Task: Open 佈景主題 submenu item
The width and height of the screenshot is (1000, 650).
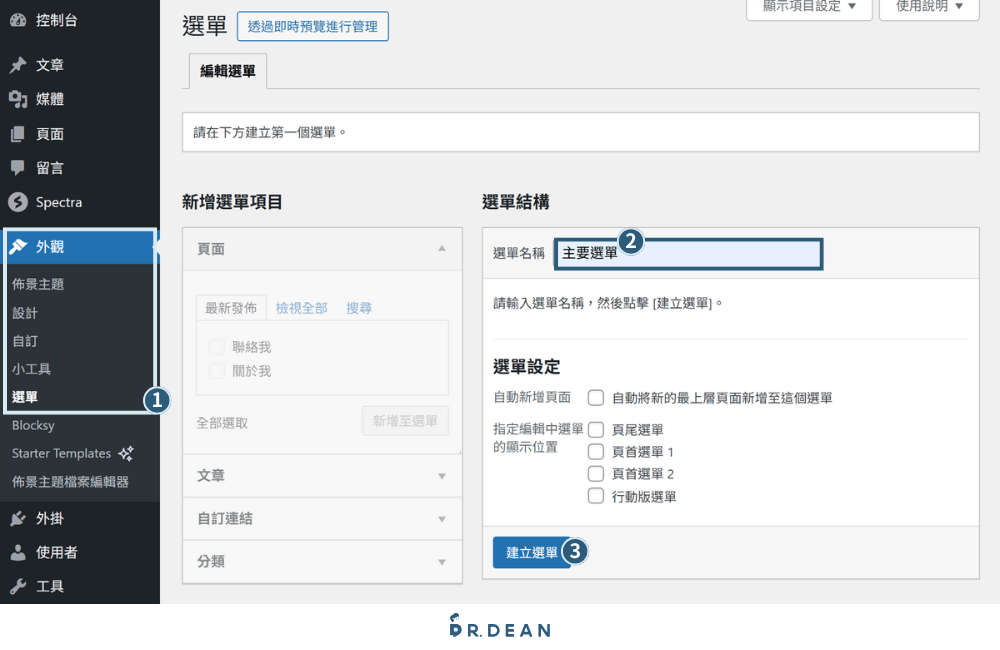Action: 38,284
